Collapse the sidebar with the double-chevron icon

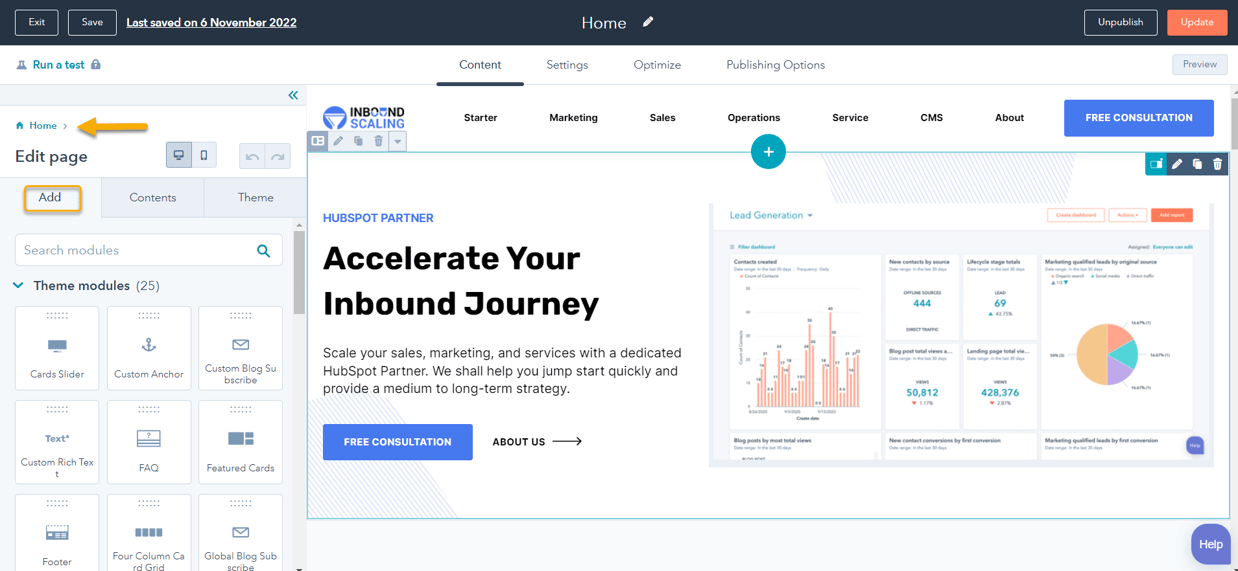coord(293,95)
